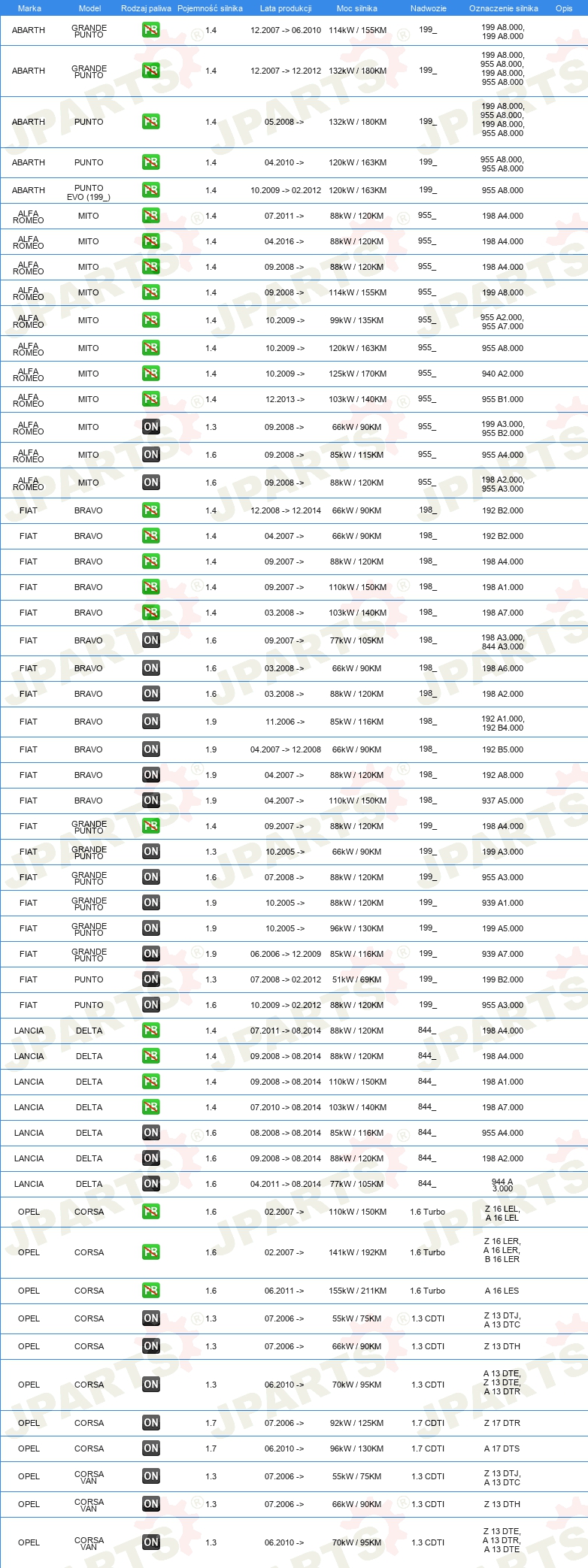
Task: Click petrol icon in Abarth Punto EVO row
Action: 151,190
